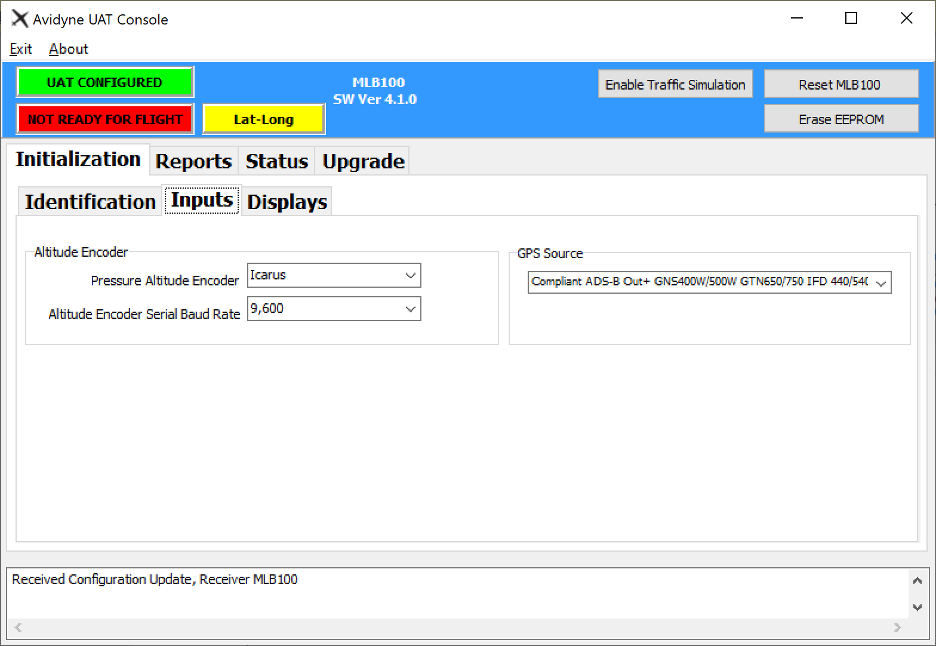936x646 pixels.
Task: Click the yellow Lat-Long indicator
Action: click(x=264, y=119)
